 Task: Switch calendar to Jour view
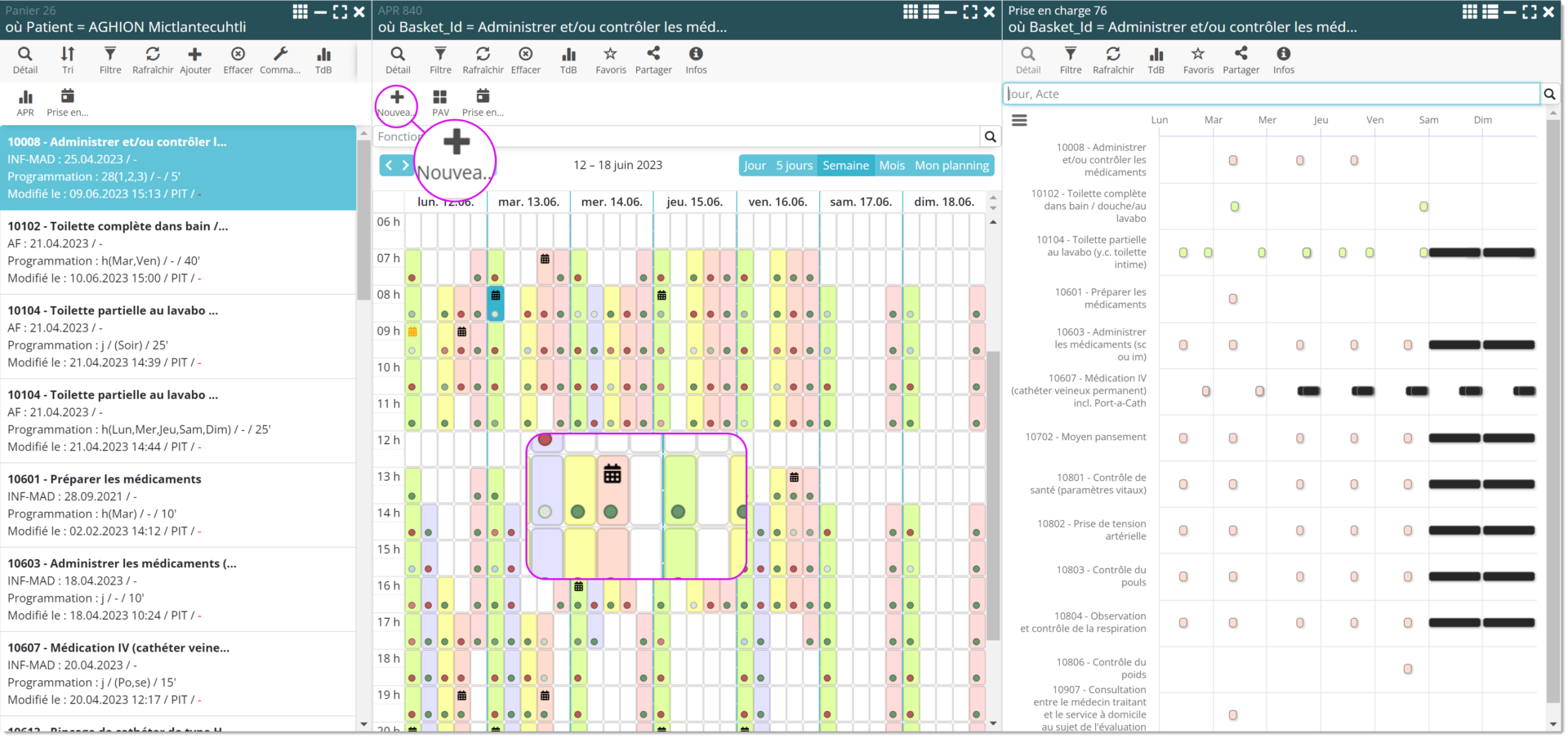755,166
